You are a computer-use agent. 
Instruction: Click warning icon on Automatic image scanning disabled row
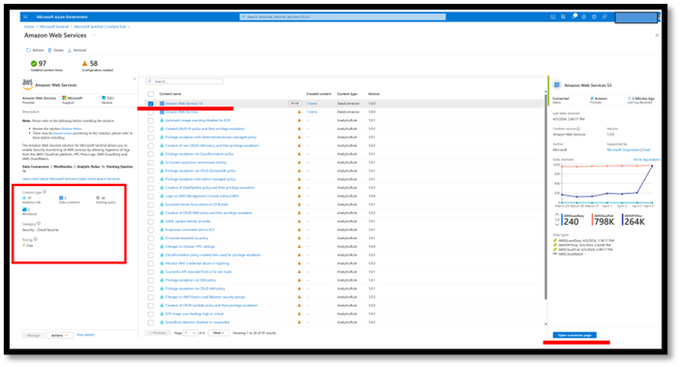pyautogui.click(x=299, y=121)
